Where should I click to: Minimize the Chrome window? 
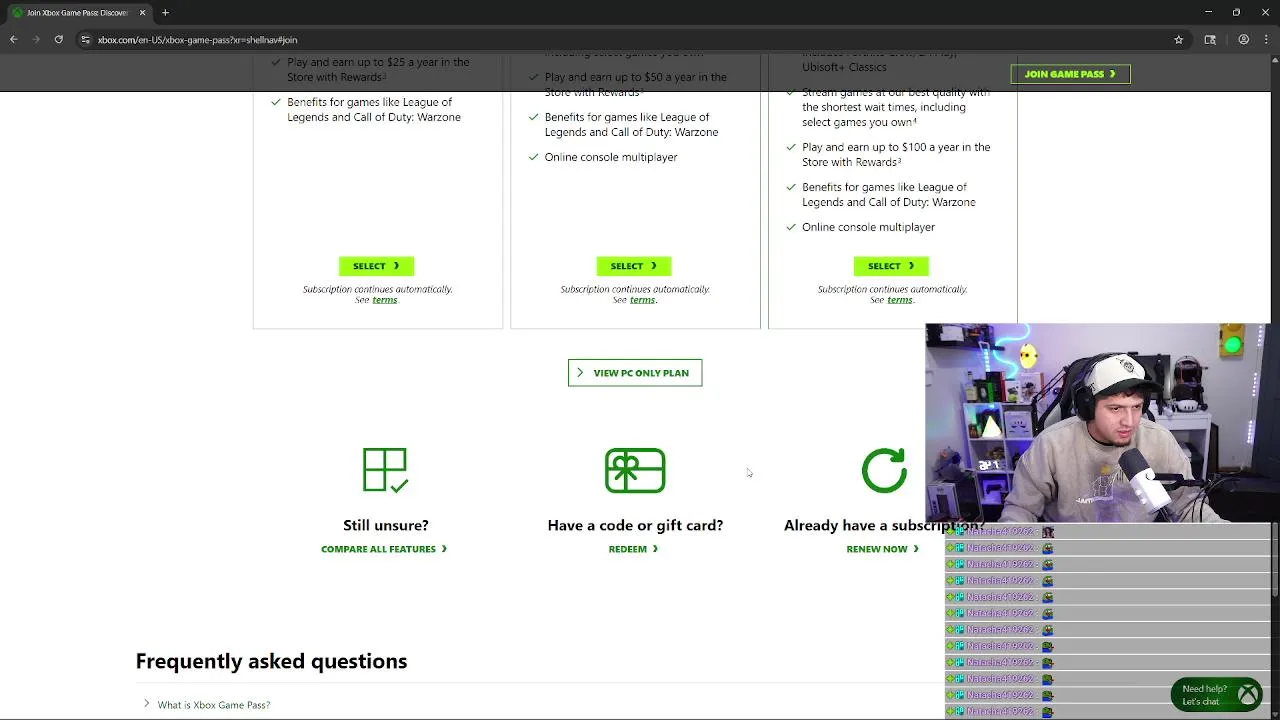pyautogui.click(x=1208, y=12)
